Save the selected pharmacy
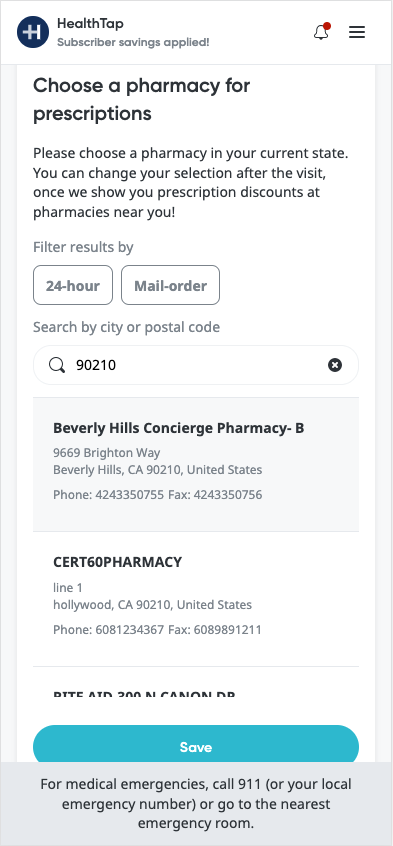393x846 pixels. [x=196, y=747]
